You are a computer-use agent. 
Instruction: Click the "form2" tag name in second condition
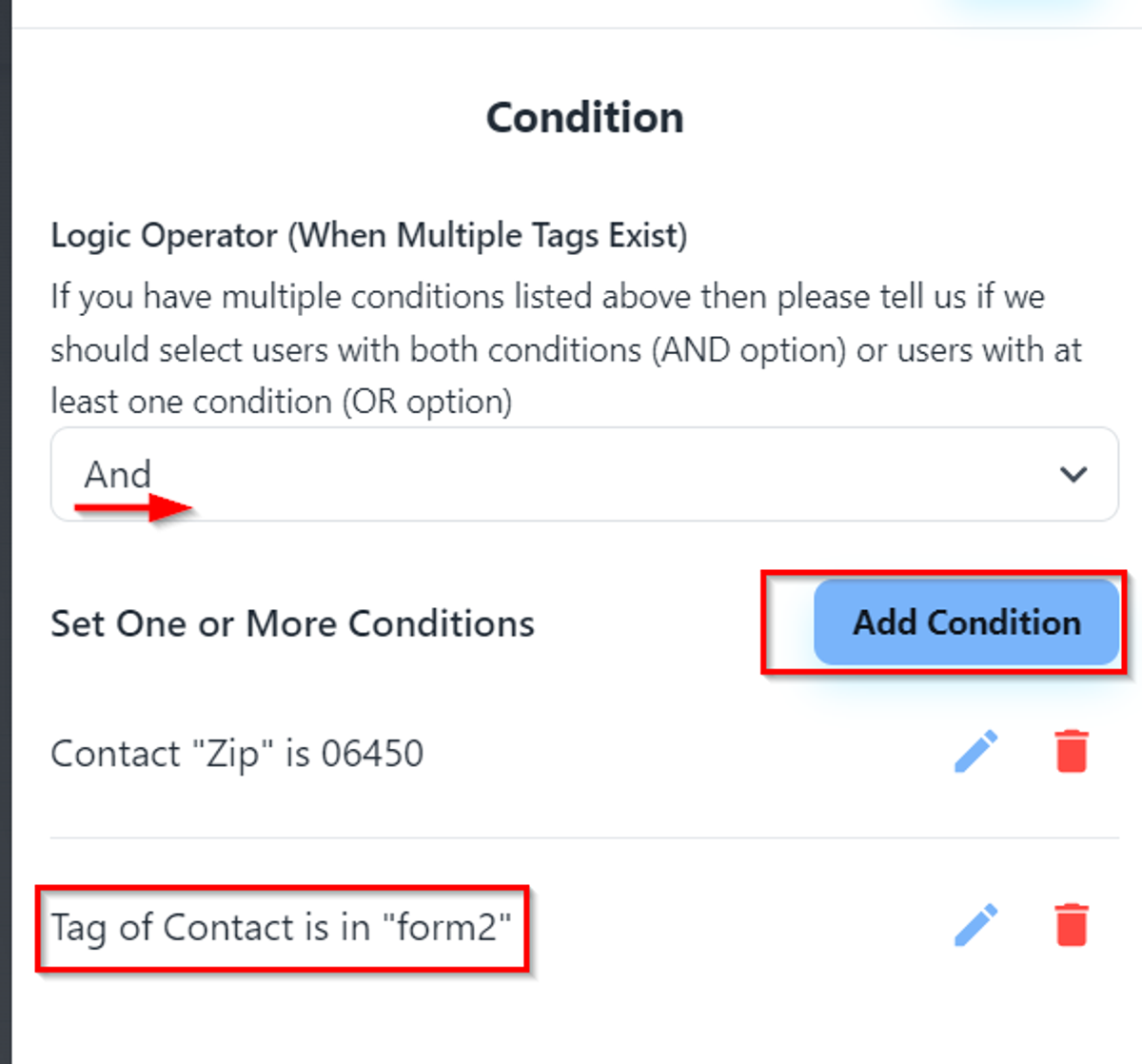pos(446,927)
